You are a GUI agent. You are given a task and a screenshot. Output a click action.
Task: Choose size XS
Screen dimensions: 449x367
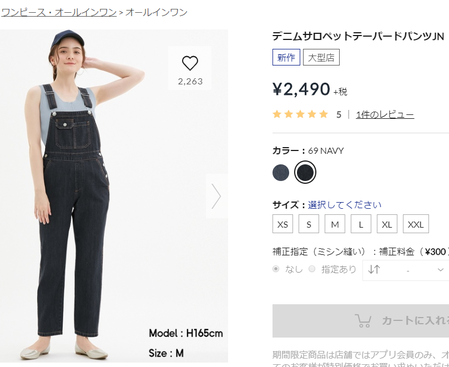[283, 224]
